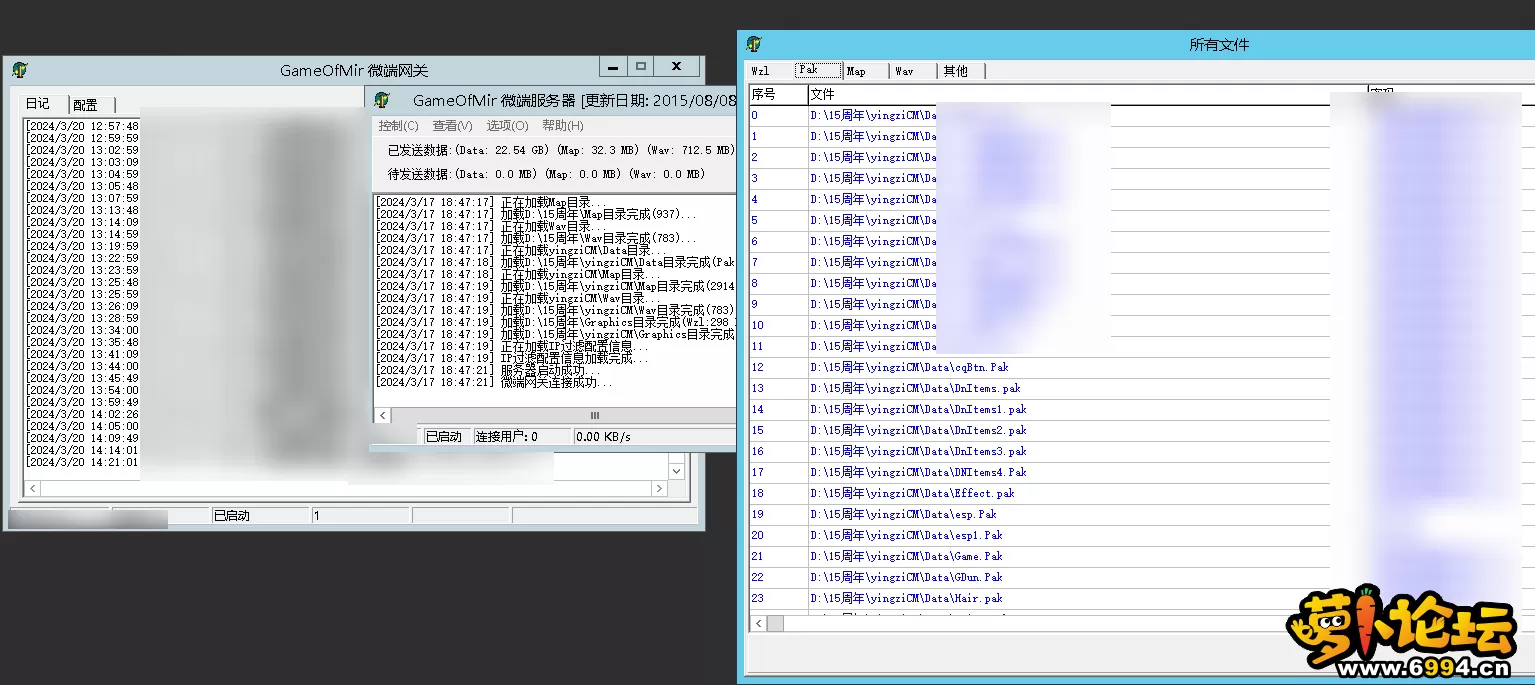The width and height of the screenshot is (1535, 685).
Task: Click the 正在加载IP过滤配置信息 log line
Action: click(512, 346)
